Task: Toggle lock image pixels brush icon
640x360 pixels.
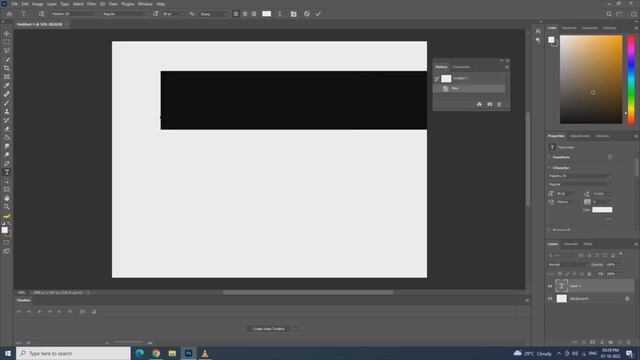Action: click(567, 274)
